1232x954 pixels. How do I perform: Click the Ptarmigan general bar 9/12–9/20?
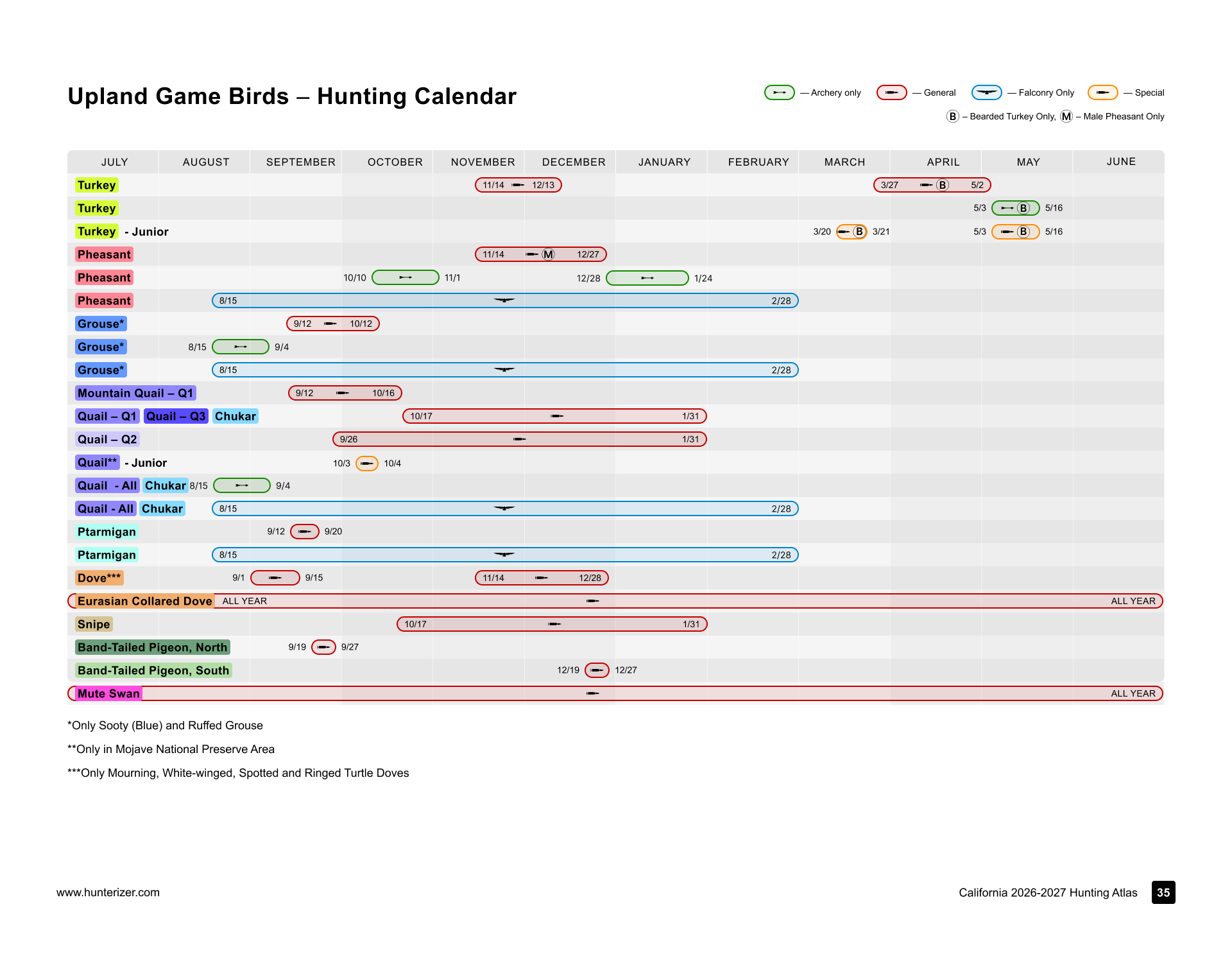[x=305, y=532]
